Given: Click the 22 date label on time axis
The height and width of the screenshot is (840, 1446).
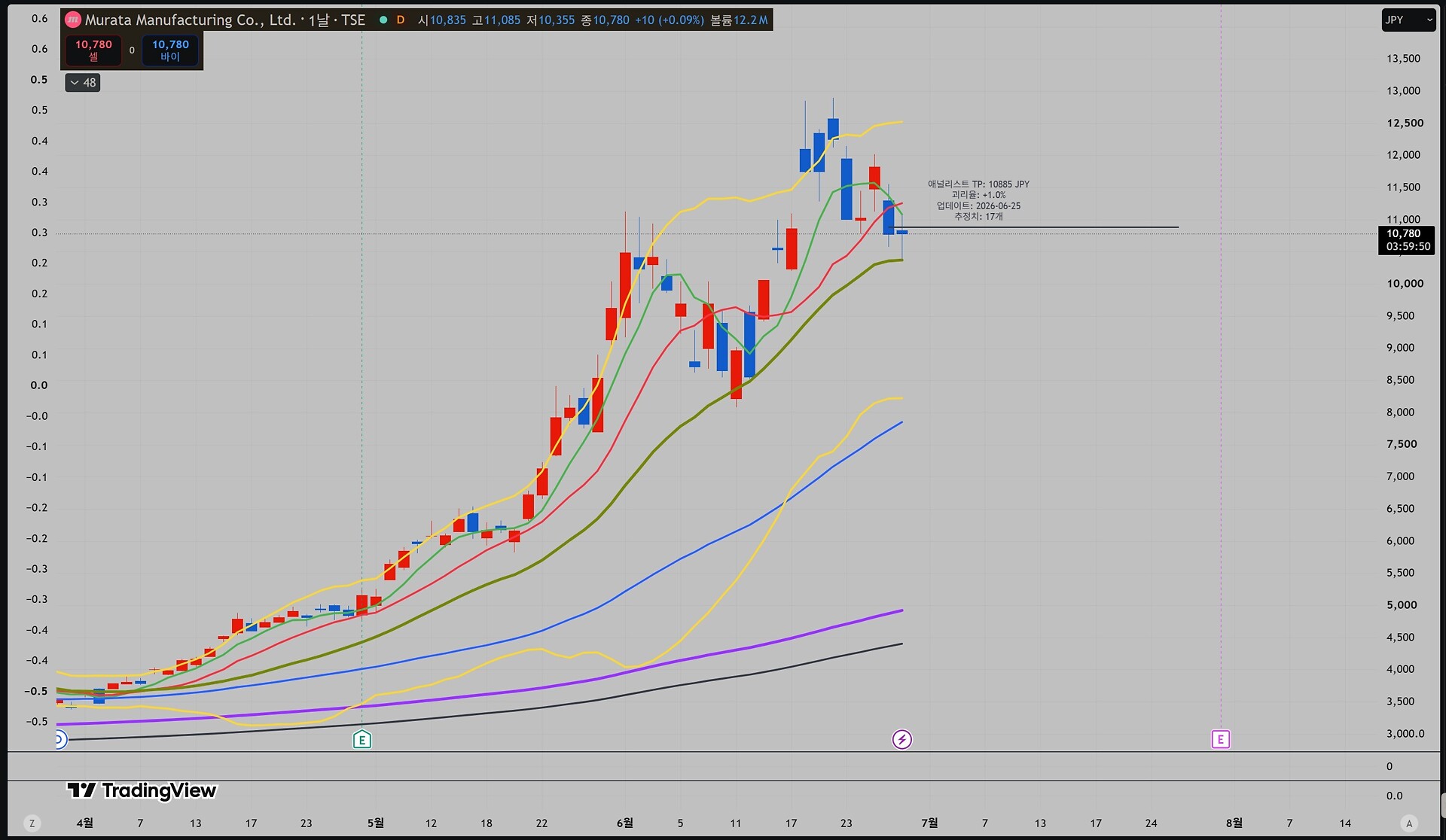Looking at the screenshot, I should [541, 823].
